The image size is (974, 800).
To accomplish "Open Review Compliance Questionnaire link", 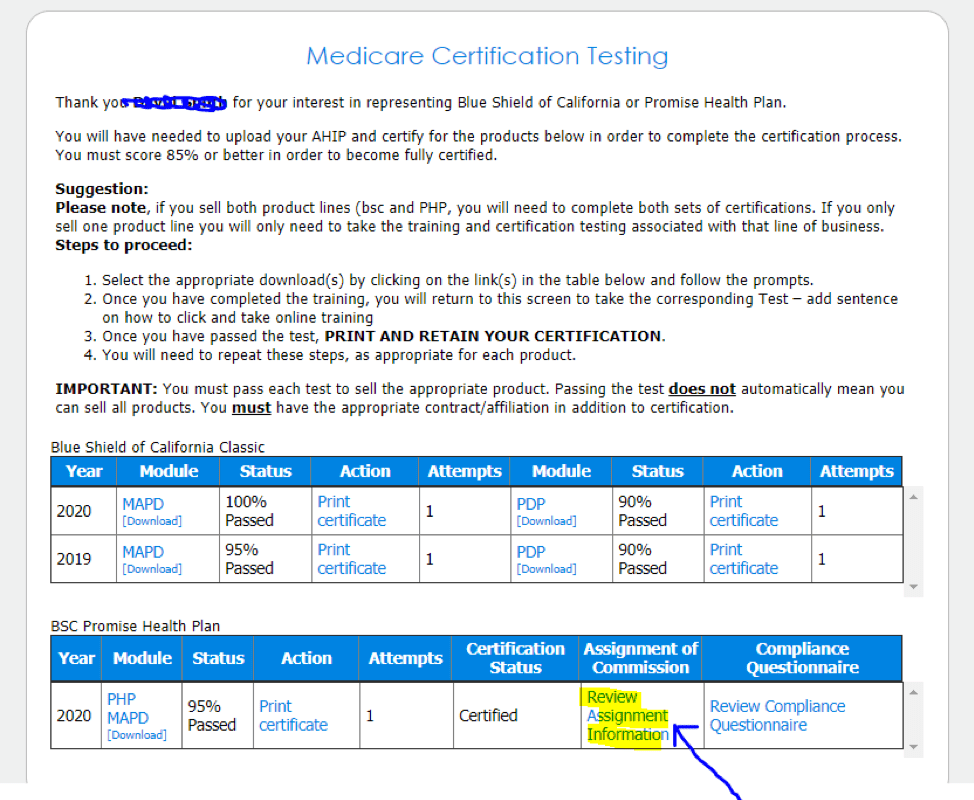I will (777, 716).
